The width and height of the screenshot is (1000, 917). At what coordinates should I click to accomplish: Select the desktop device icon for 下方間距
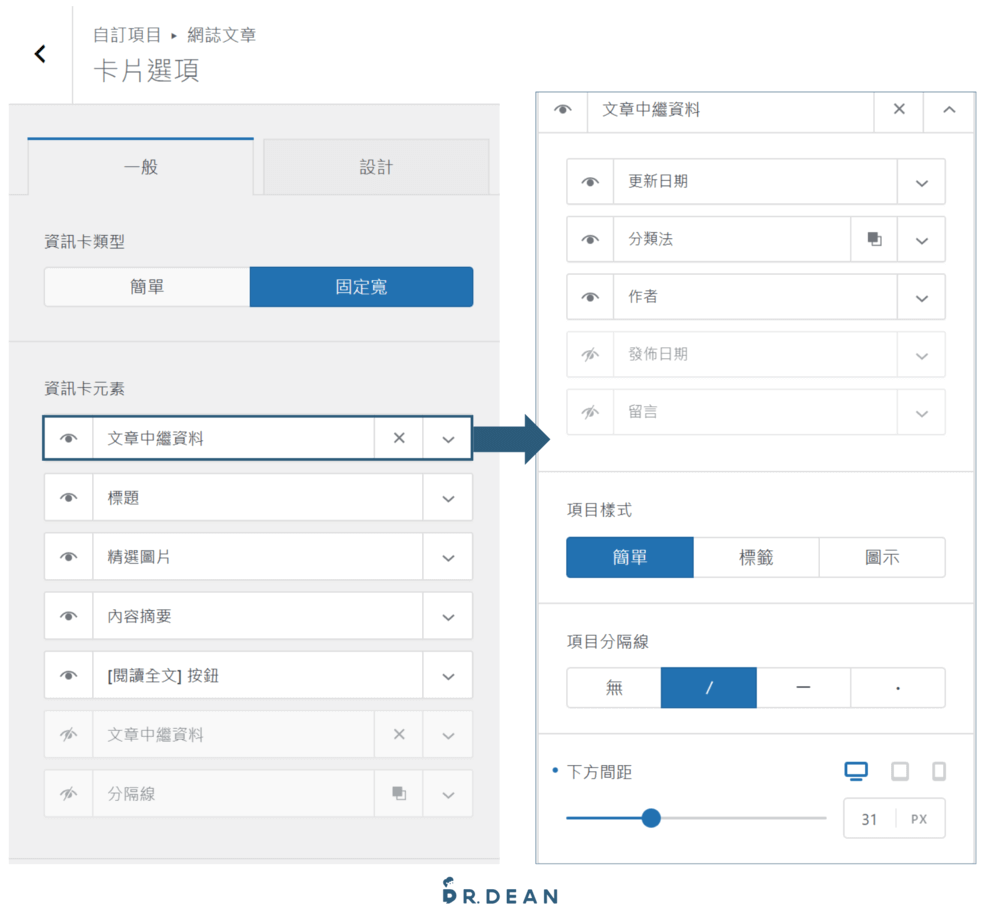(x=857, y=771)
